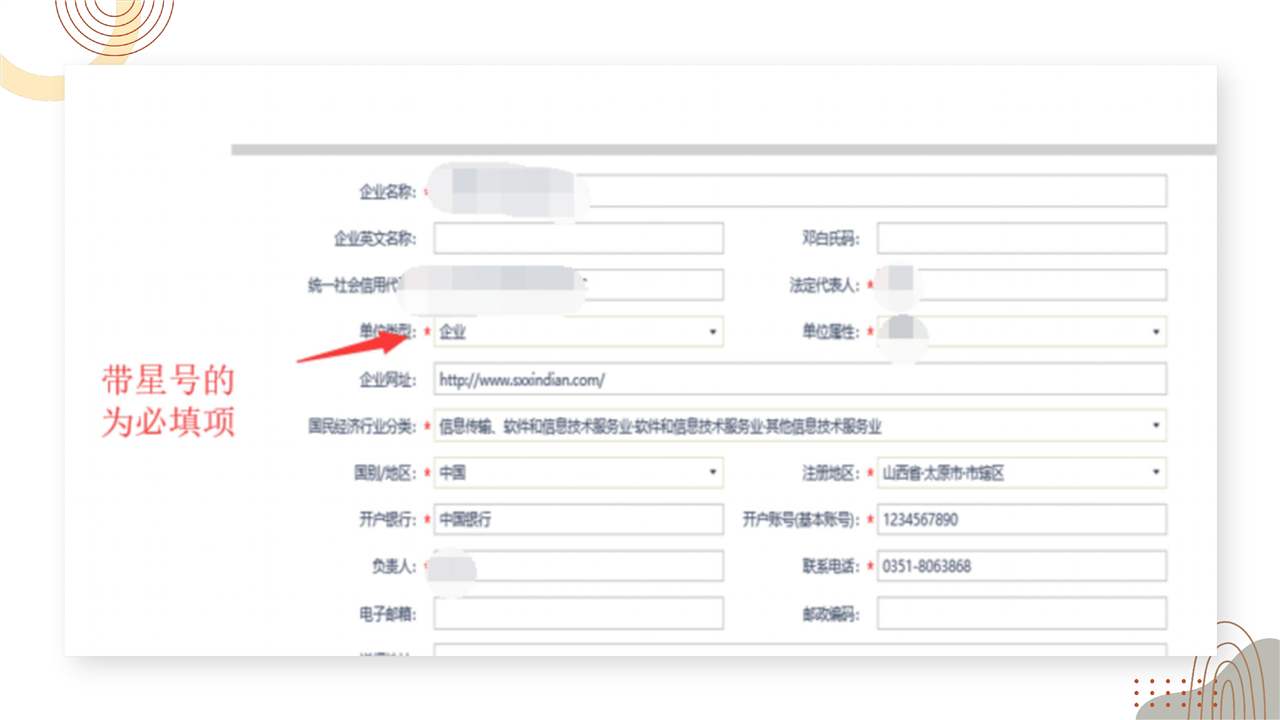The image size is (1280, 720).
Task: Select the 开户账号 field with 1234567890
Action: (1021, 520)
